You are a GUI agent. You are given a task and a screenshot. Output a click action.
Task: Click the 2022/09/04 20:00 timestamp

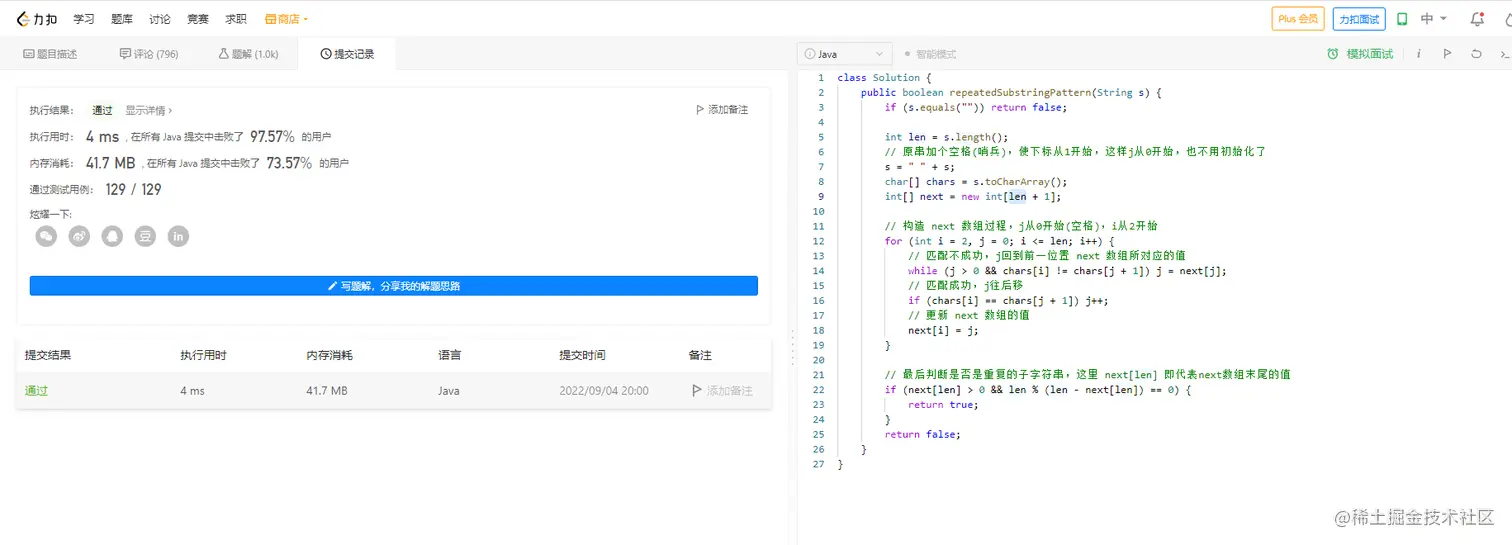[604, 391]
